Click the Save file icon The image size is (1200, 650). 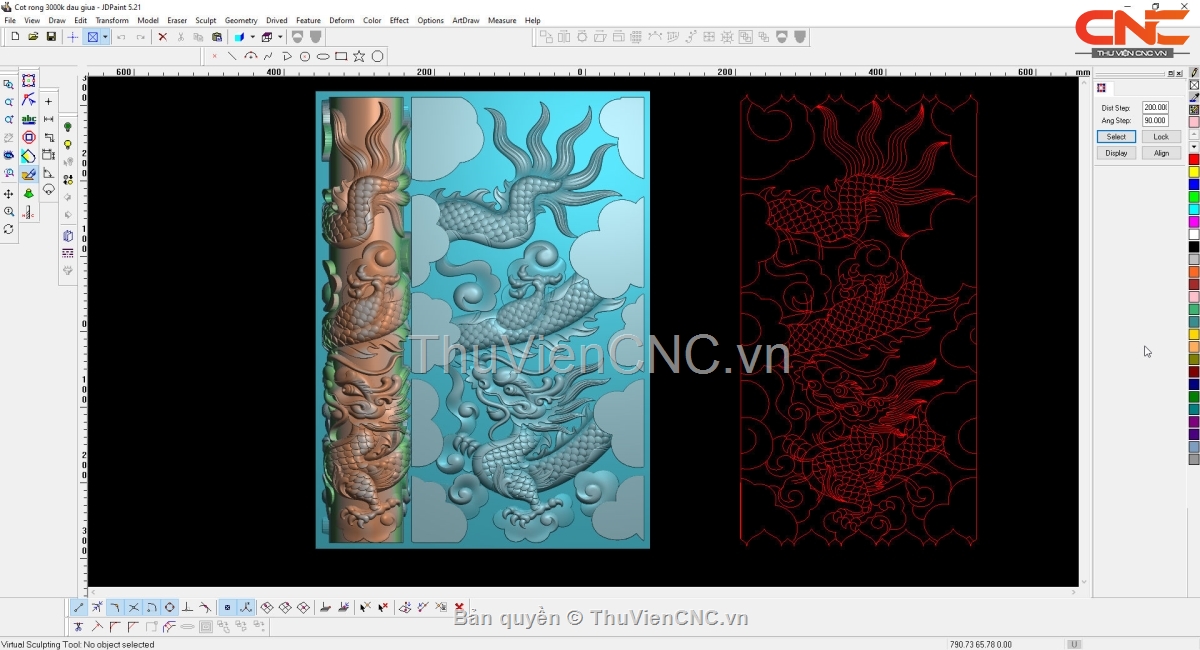click(x=51, y=37)
